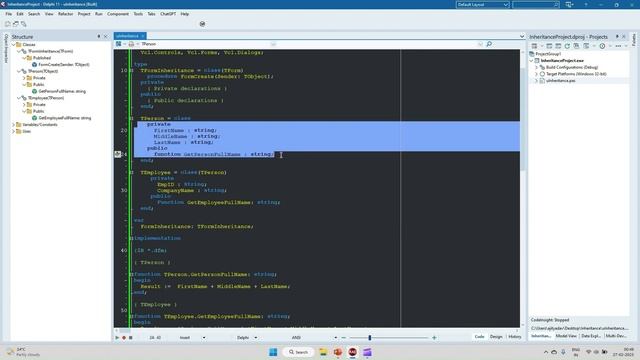Viewport: 640px width, 360px height.
Task: Click the IDE search field in title bar
Action: tap(536, 4)
